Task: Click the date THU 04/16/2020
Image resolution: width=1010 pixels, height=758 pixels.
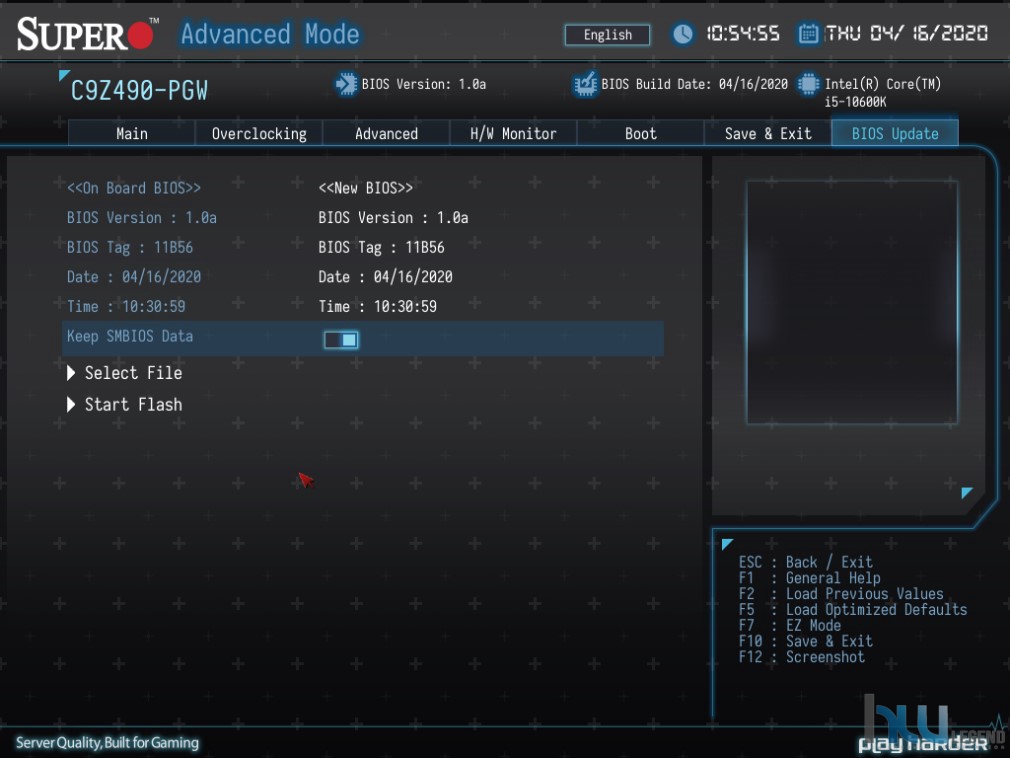Action: pyautogui.click(x=906, y=33)
